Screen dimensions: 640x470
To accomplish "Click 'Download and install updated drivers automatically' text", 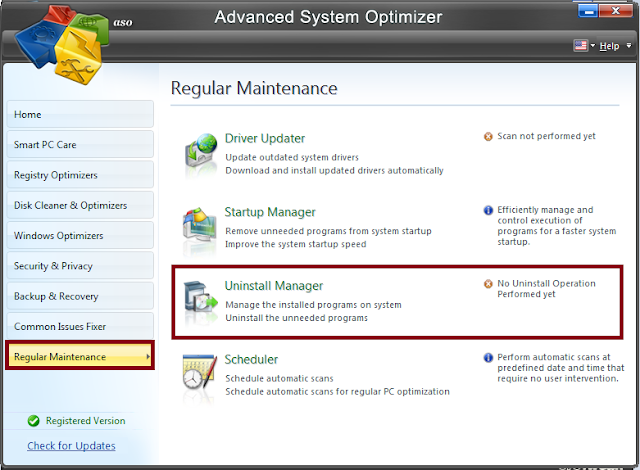I will coord(334,171).
